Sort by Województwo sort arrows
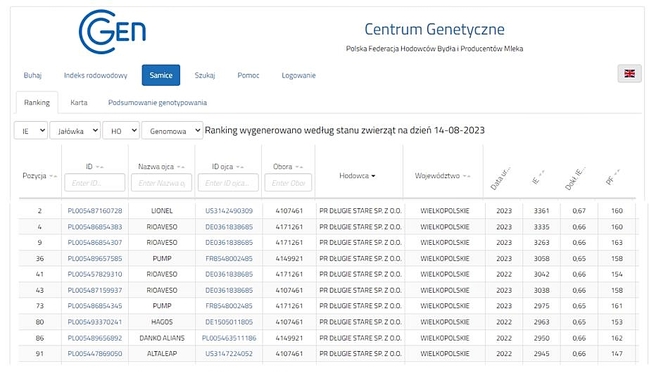The width and height of the screenshot is (649, 373). [x=467, y=176]
